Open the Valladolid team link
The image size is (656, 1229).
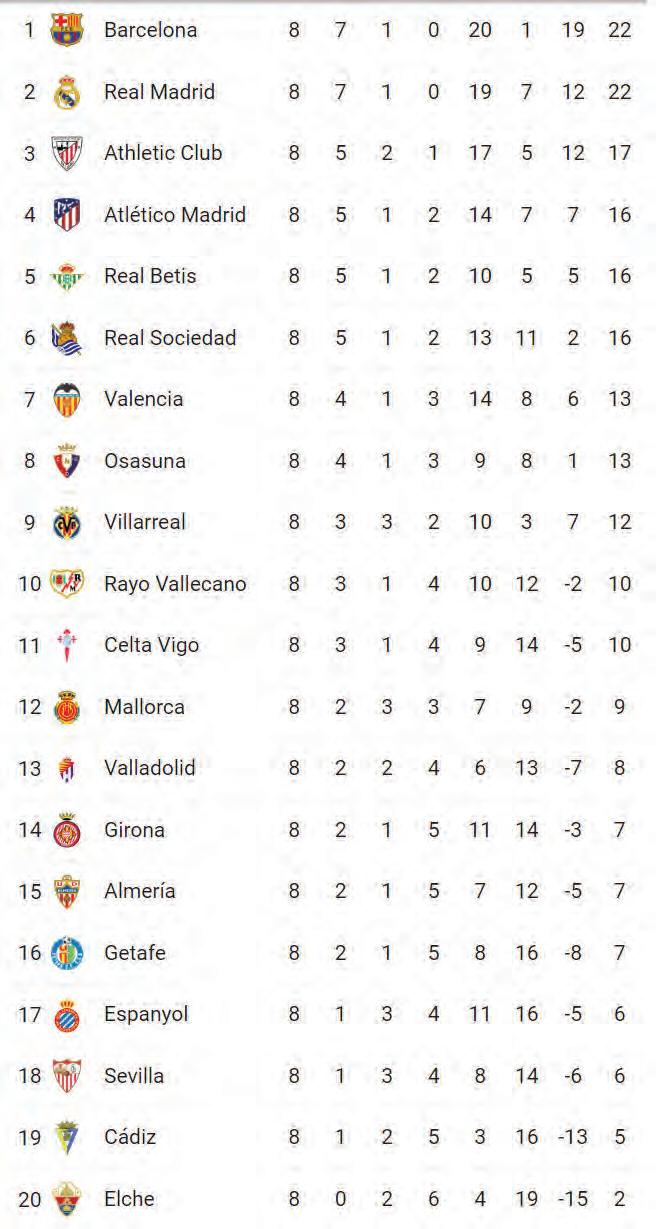(x=150, y=768)
